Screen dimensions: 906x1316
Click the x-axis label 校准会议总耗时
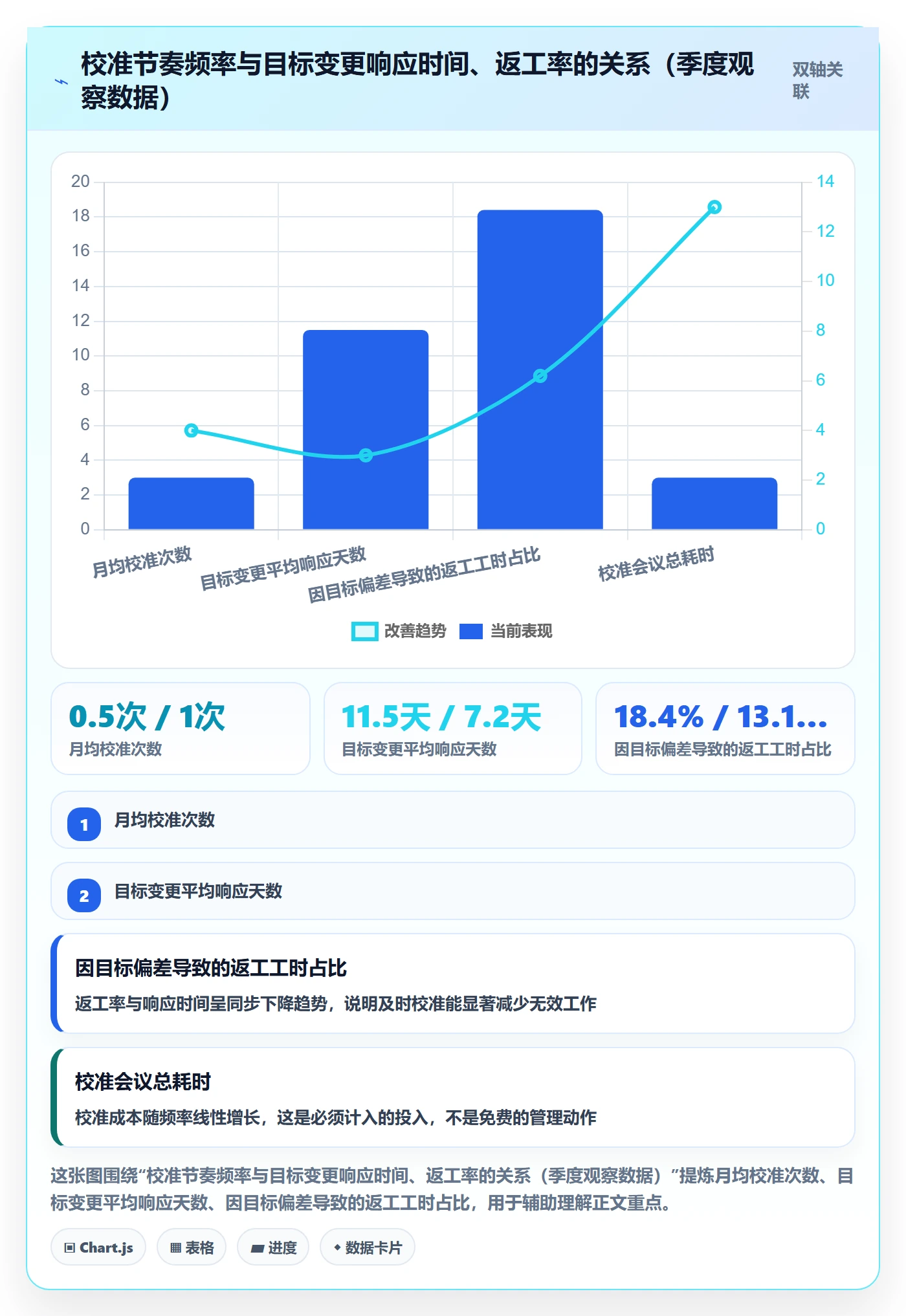(656, 564)
